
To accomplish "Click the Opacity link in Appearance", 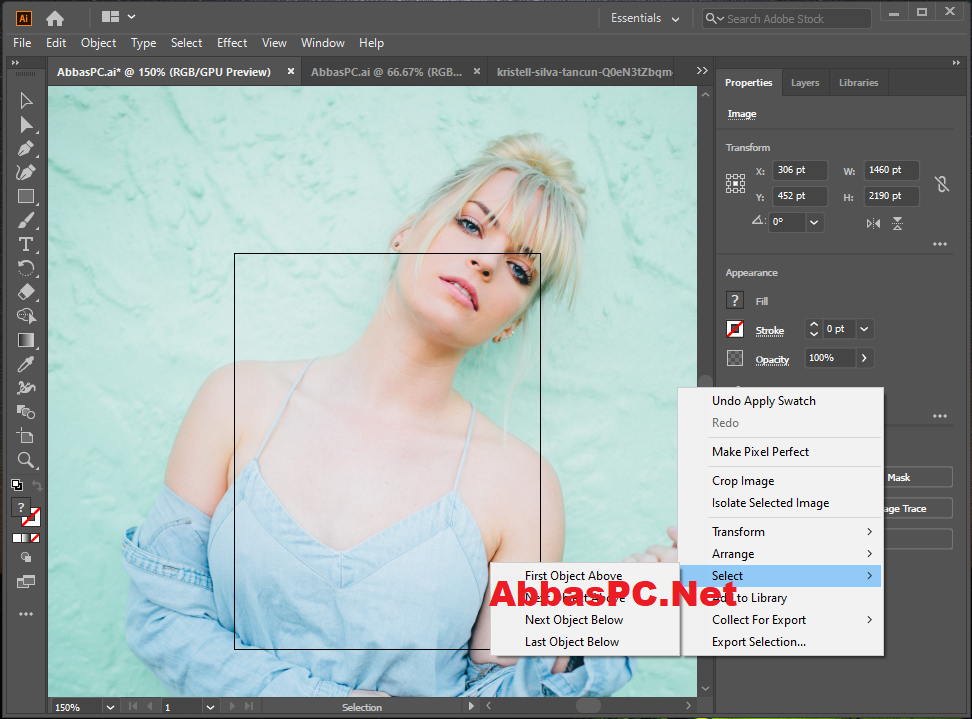I will coord(772,360).
